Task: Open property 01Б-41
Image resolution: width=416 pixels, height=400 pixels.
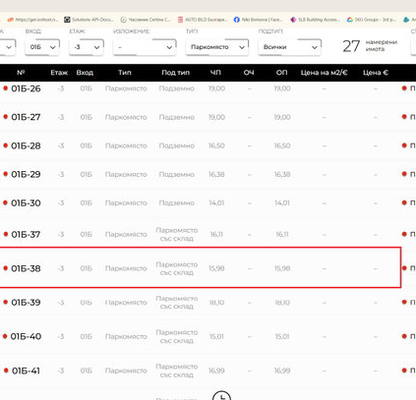Action: [26, 371]
